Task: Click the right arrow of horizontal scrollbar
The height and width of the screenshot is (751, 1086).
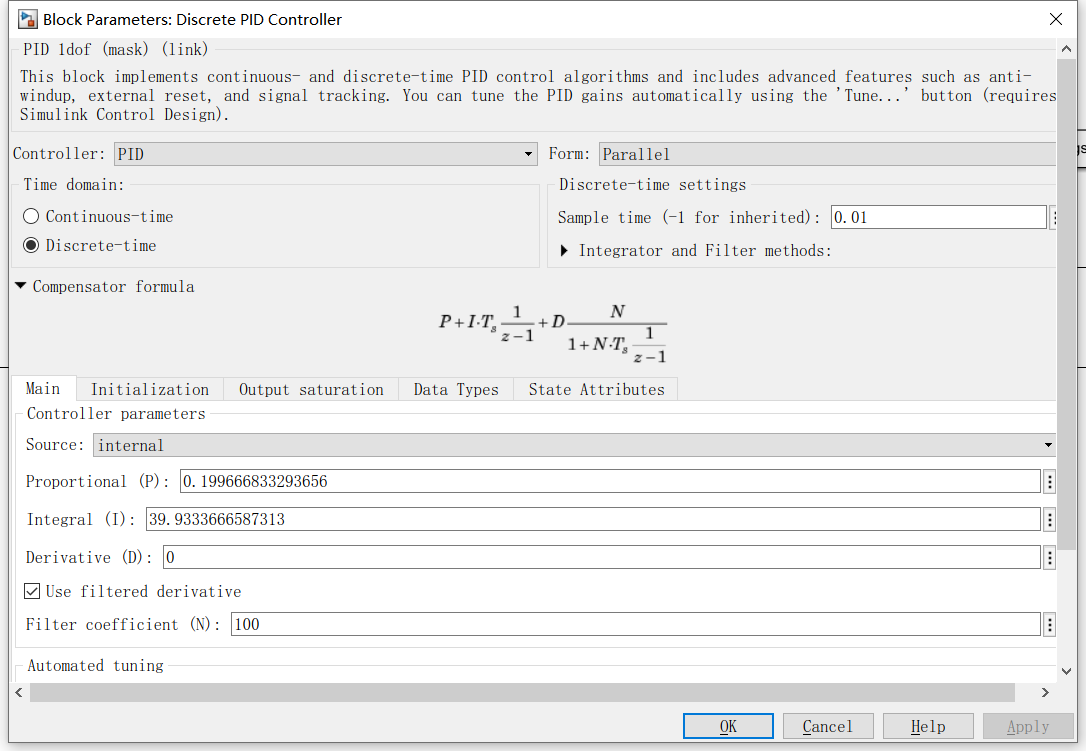Action: coord(1045,693)
